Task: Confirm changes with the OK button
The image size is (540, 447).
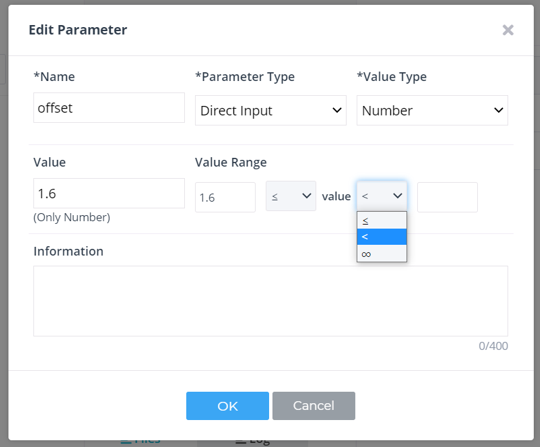Action: pyautogui.click(x=228, y=406)
